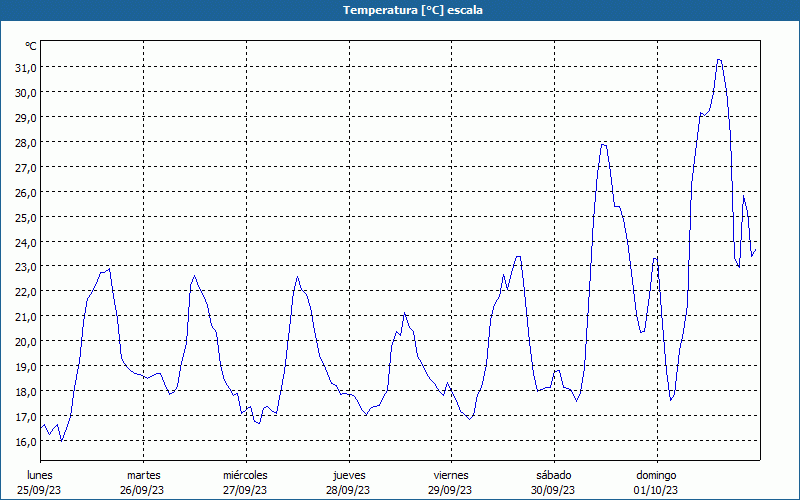Click the 22,0 y-axis label
This screenshot has width=800, height=500.
pyautogui.click(x=26, y=292)
